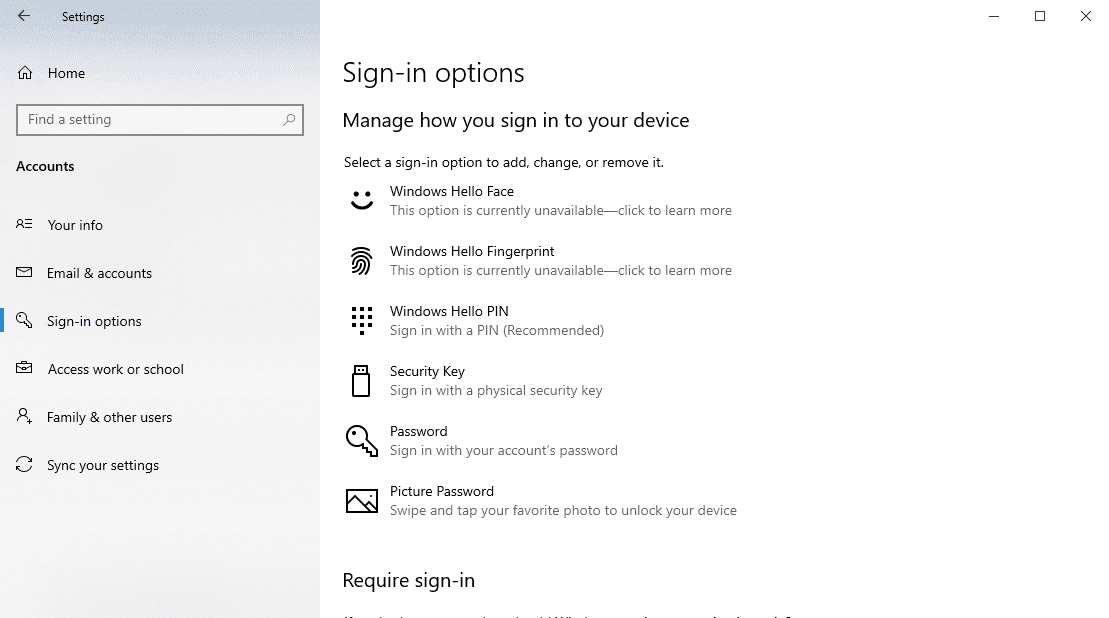Click the Security Key USB icon

pyautogui.click(x=361, y=380)
